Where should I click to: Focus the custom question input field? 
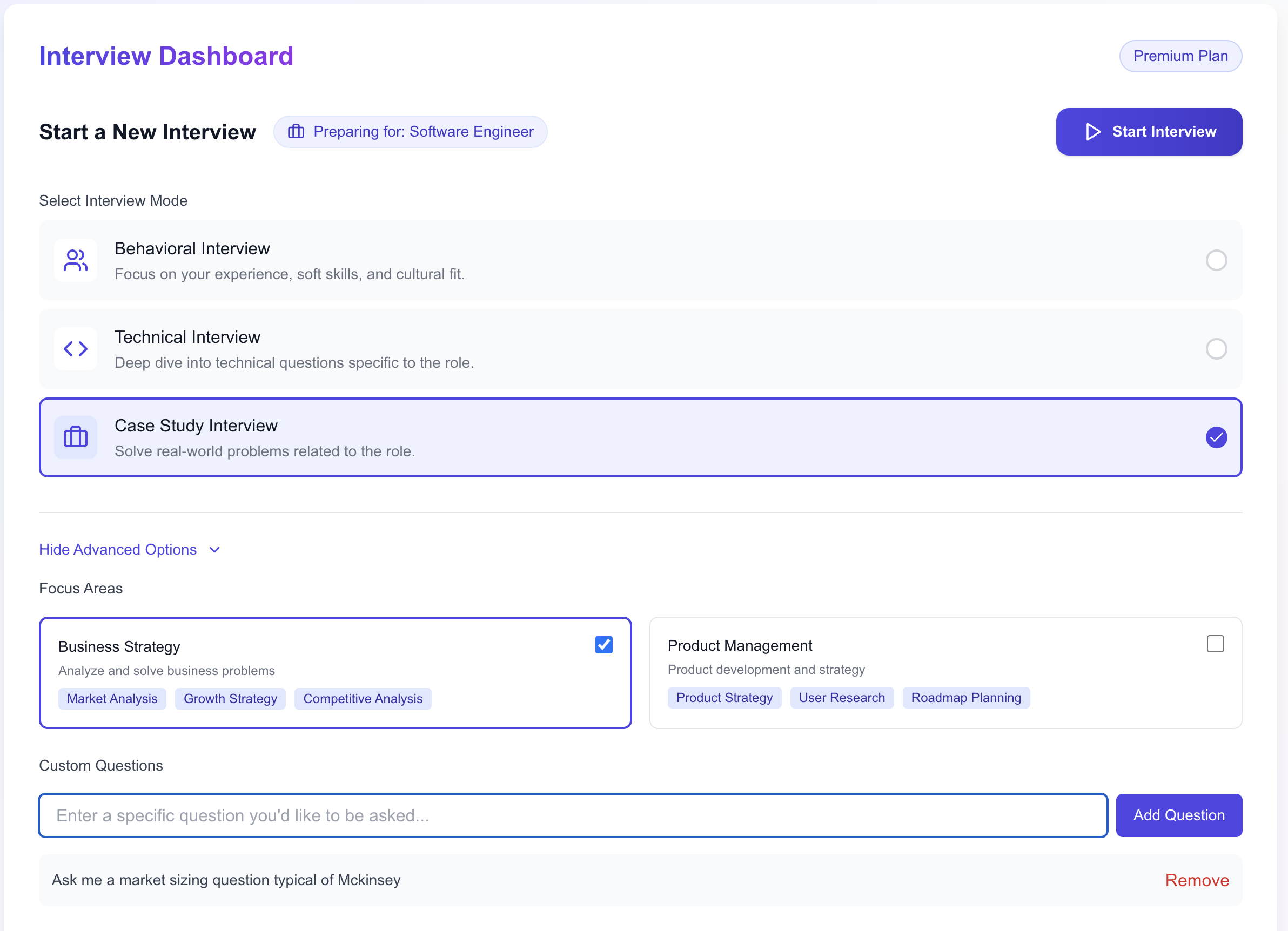pos(573,815)
